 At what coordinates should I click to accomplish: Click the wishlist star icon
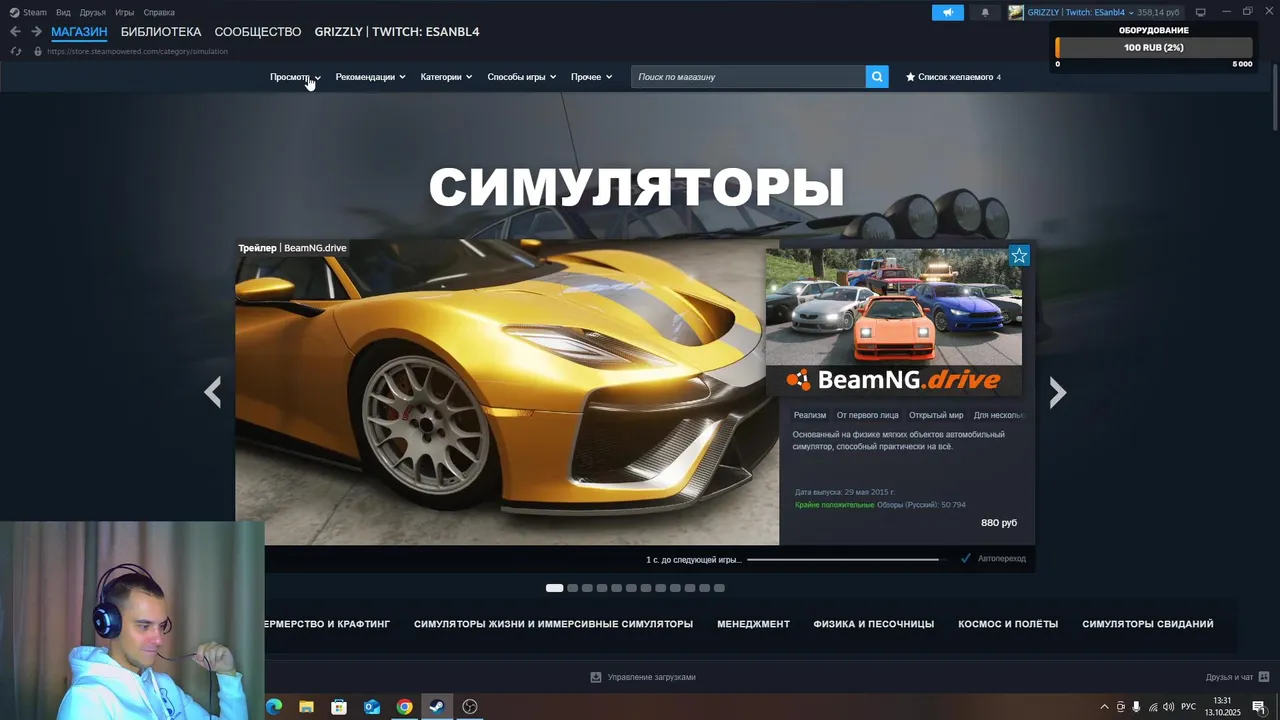(910, 77)
